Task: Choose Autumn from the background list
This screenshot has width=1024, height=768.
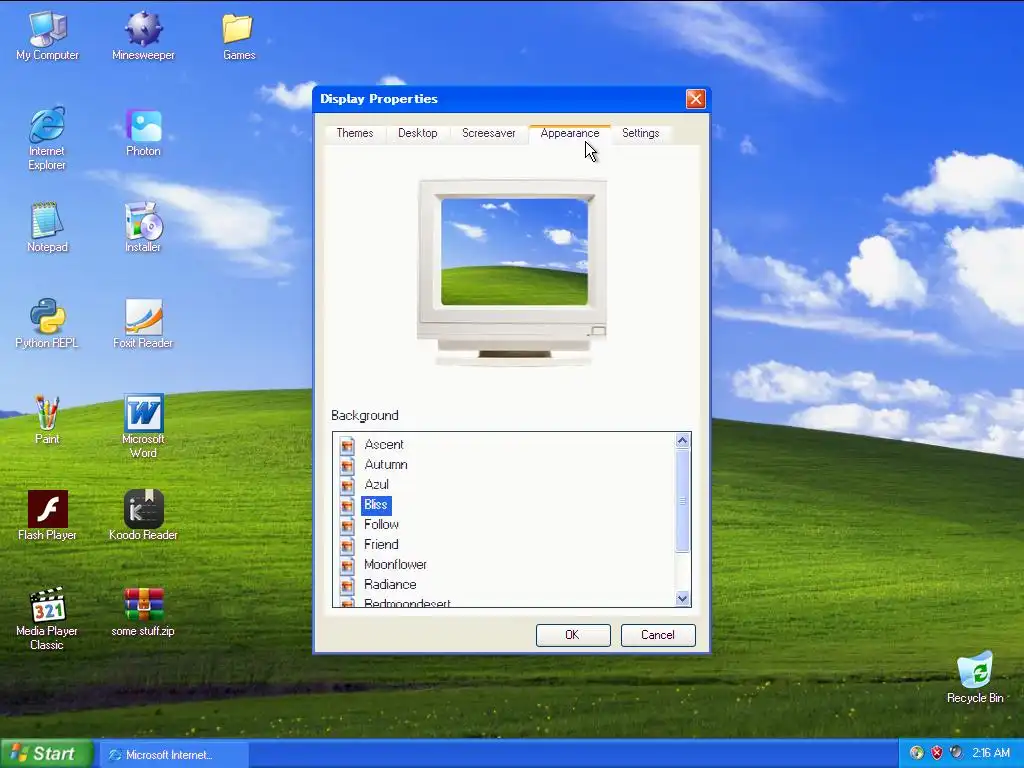Action: [386, 465]
